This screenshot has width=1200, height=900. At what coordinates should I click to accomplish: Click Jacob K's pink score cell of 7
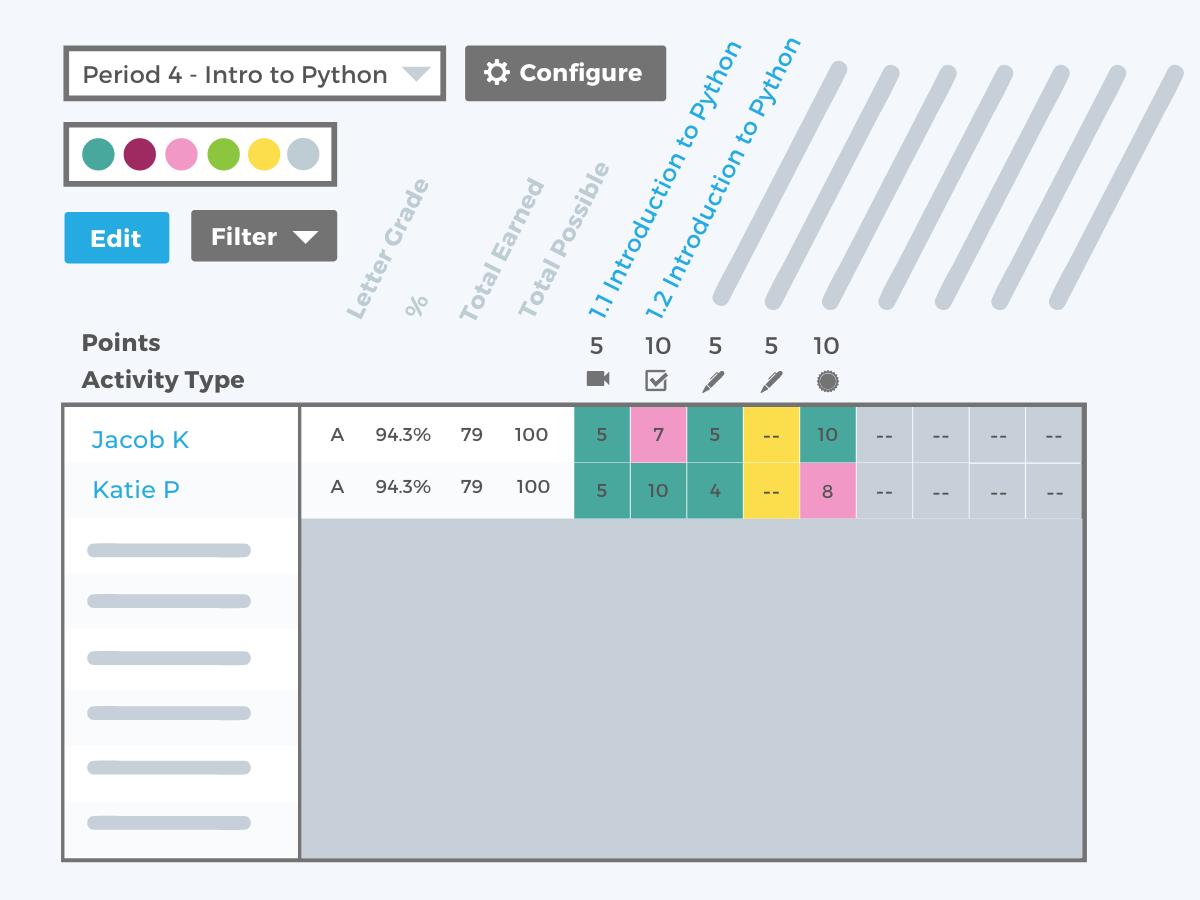[x=658, y=434]
